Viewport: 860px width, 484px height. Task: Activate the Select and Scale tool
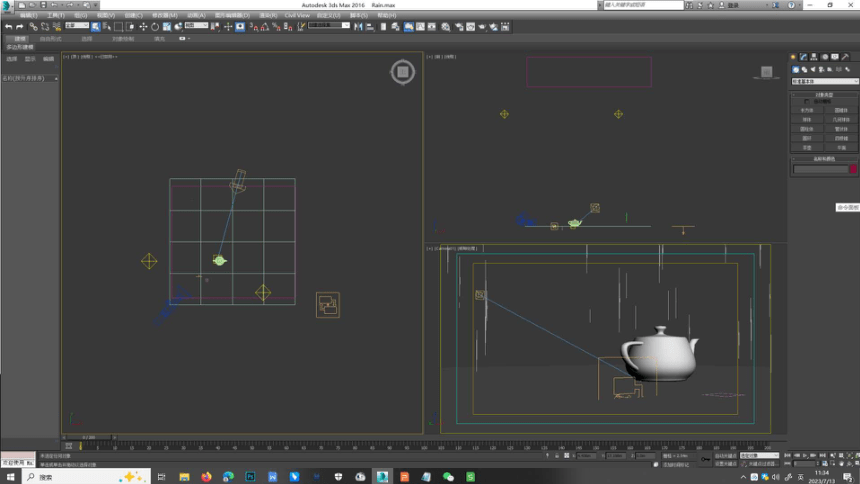pos(167,26)
